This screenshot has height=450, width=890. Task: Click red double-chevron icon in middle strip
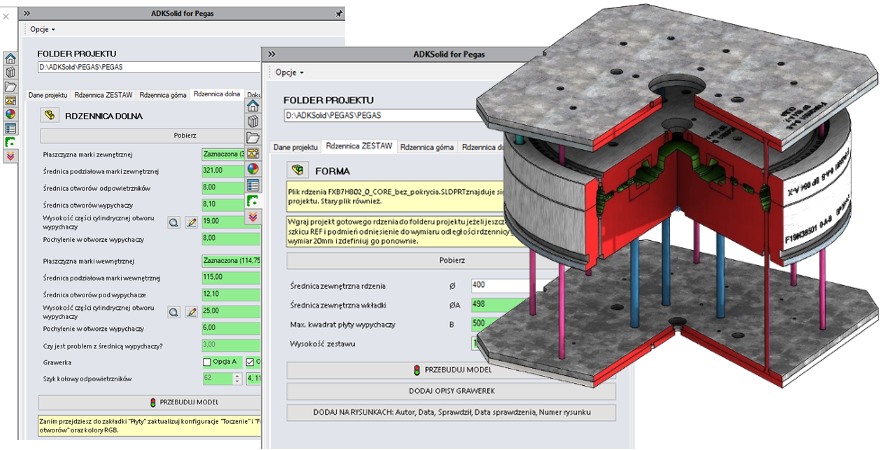(253, 217)
